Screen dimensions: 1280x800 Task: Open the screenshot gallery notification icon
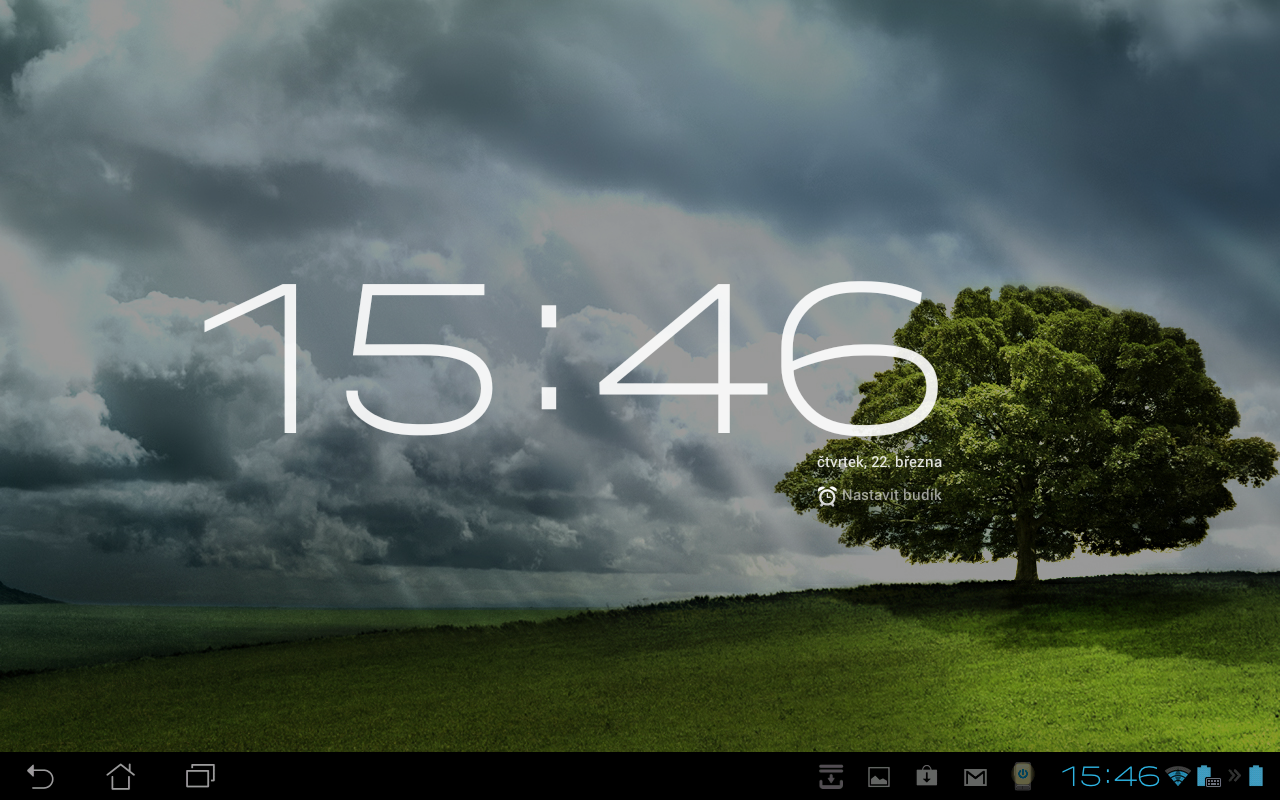[x=876, y=776]
